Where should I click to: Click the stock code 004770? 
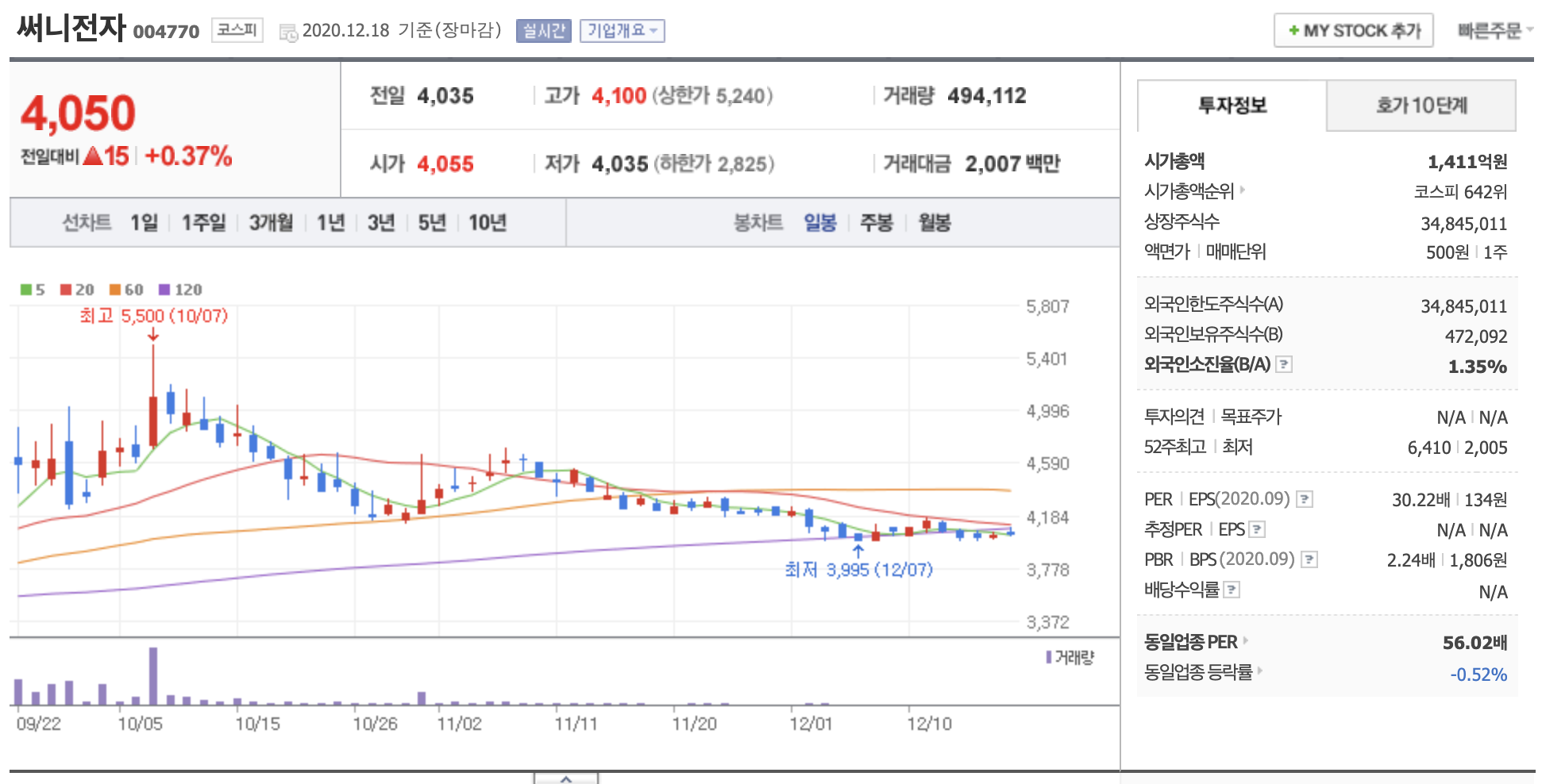click(x=166, y=32)
